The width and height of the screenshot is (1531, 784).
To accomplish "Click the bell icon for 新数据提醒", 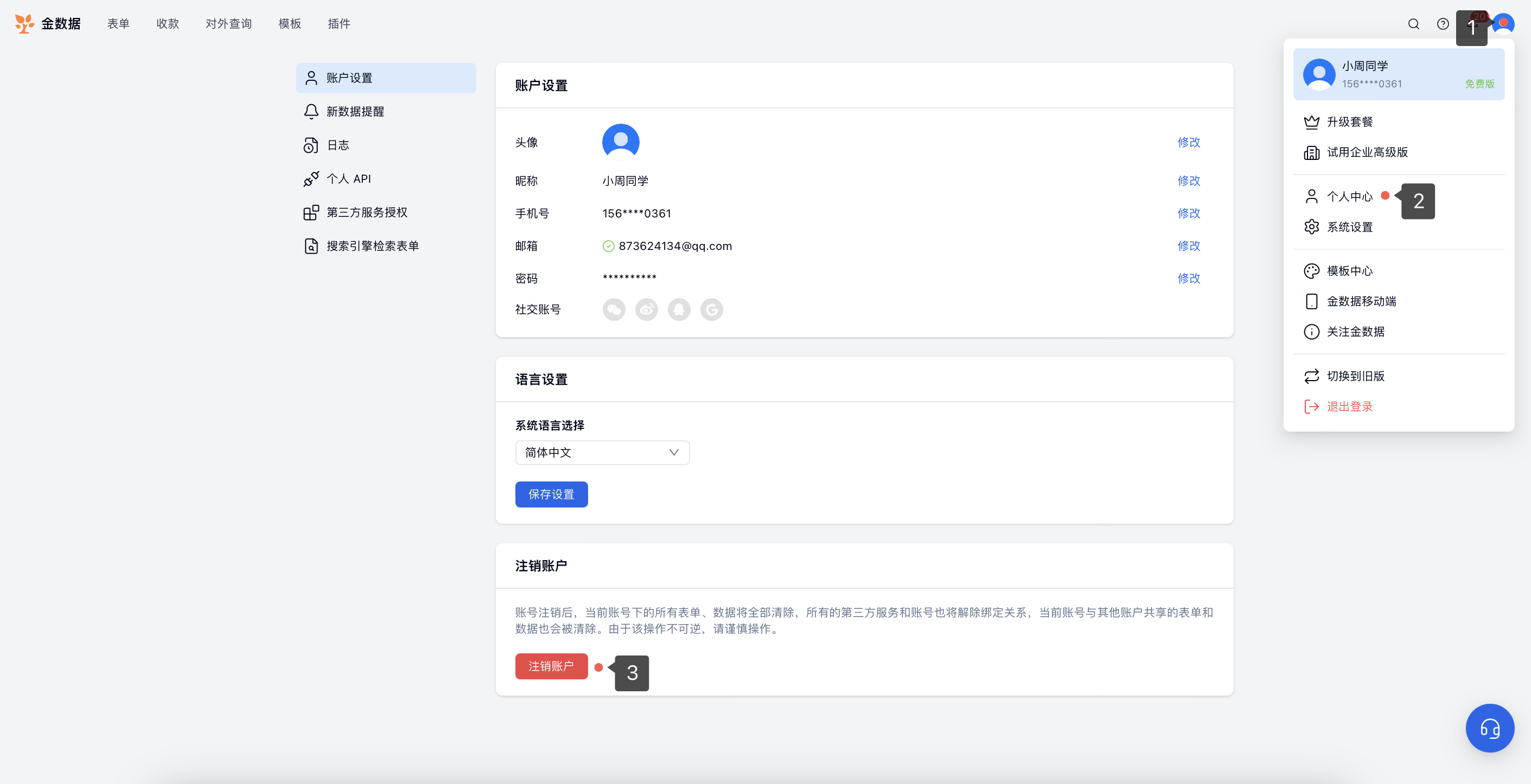I will tap(311, 112).
